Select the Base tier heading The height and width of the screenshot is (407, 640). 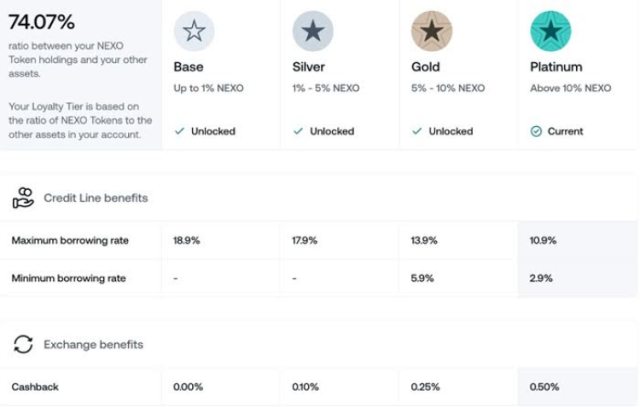click(188, 68)
